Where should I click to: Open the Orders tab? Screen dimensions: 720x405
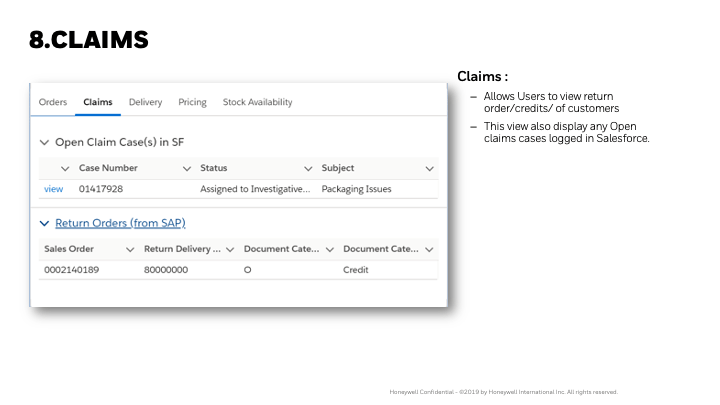coord(53,102)
